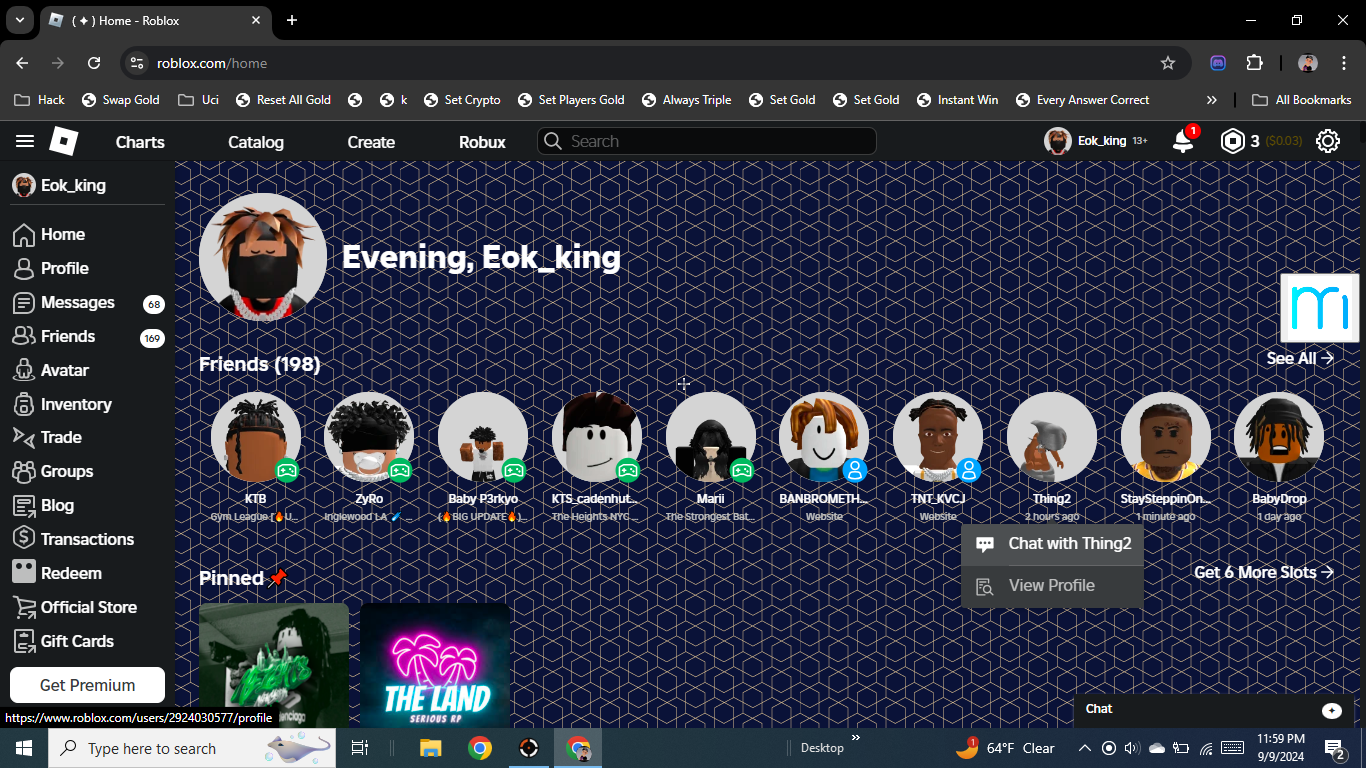Open Chrome extensions puzzle icon
Screen dimensions: 1366x768
(x=1254, y=63)
